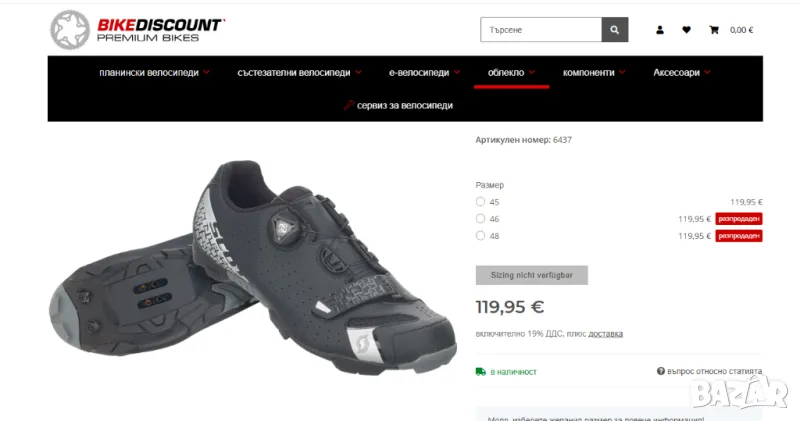Click the search magnifier button
The height and width of the screenshot is (421, 800).
click(x=615, y=30)
